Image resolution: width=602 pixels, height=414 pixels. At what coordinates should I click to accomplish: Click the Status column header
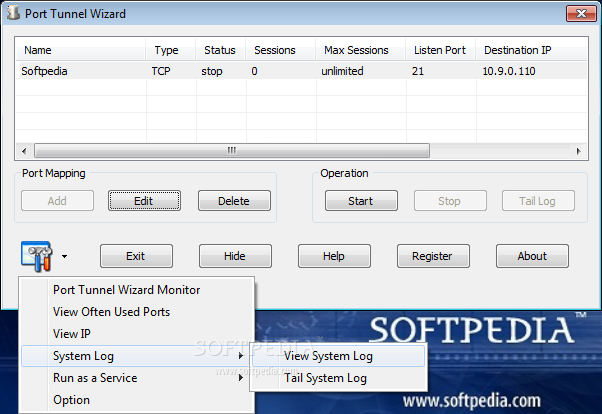click(x=221, y=50)
